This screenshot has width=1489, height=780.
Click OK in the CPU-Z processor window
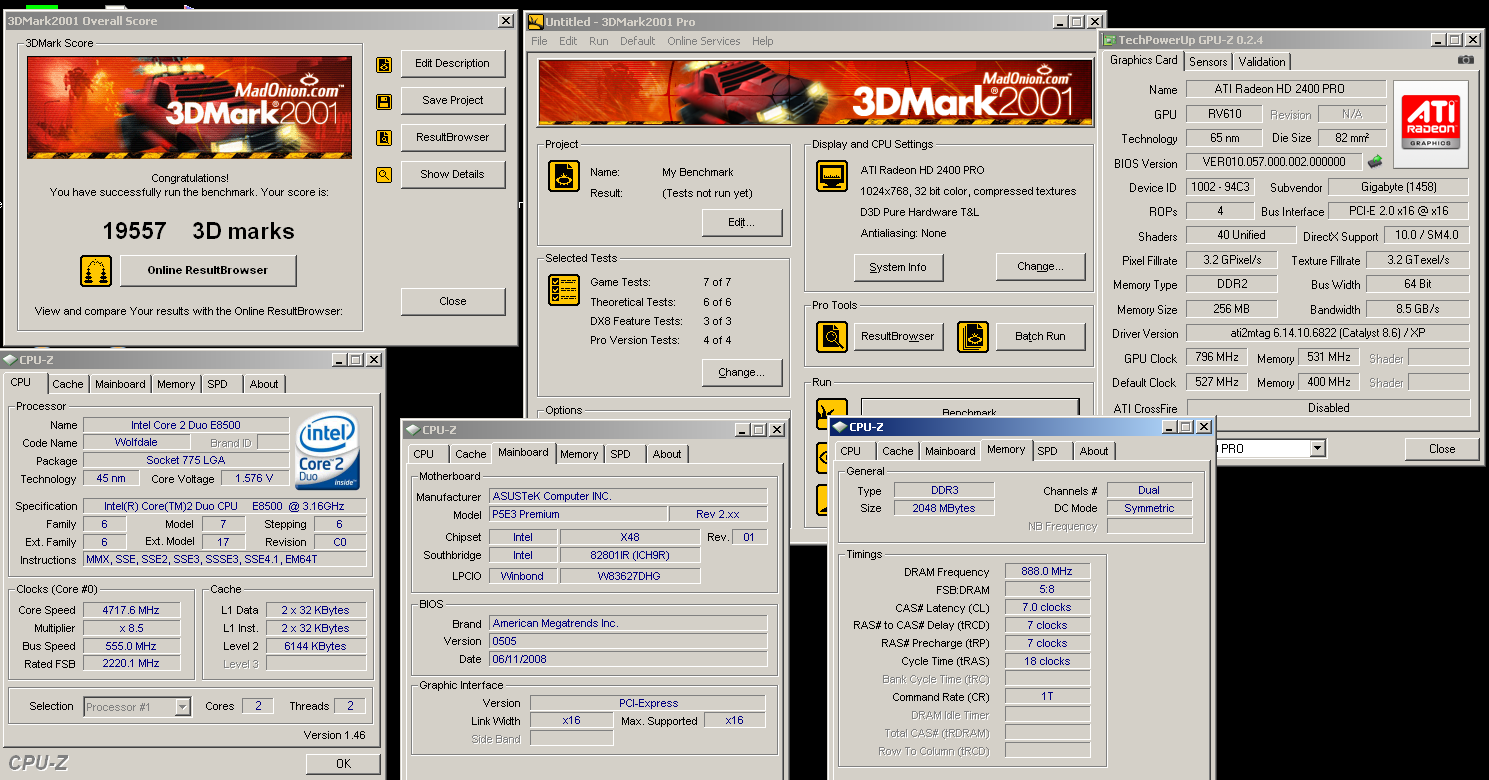tap(343, 764)
